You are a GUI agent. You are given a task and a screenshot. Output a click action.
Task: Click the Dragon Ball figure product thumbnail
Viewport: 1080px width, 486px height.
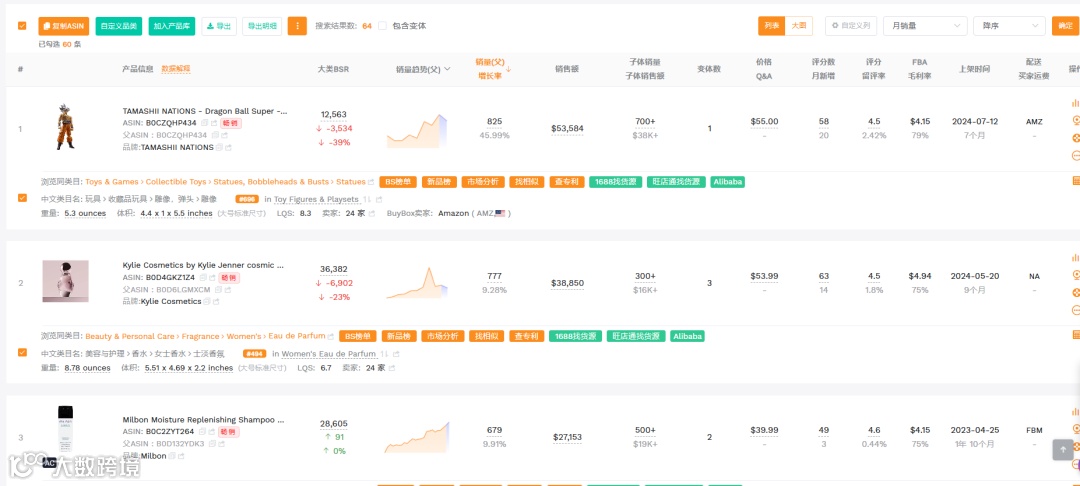65,127
